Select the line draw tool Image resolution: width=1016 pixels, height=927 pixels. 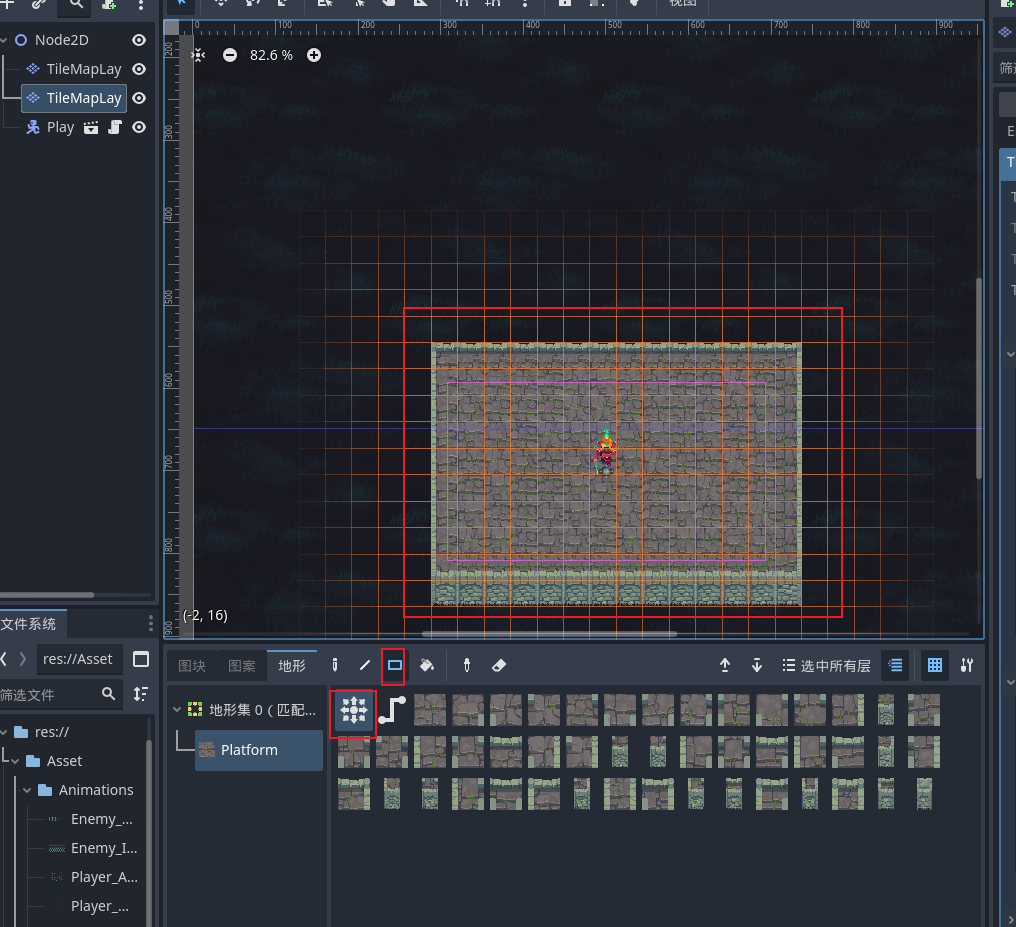[x=365, y=665]
